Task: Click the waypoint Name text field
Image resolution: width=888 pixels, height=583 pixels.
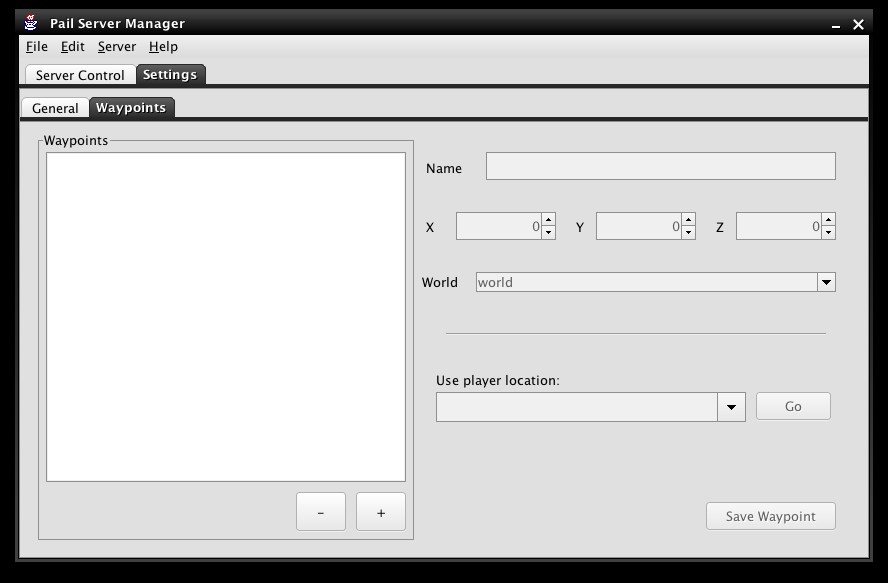Action: [660, 167]
